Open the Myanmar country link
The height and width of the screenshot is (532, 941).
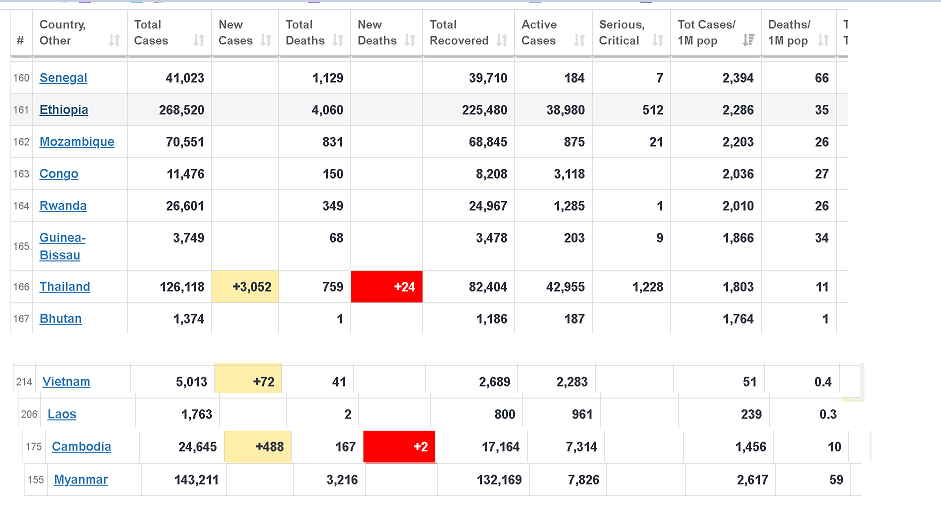pyautogui.click(x=81, y=480)
